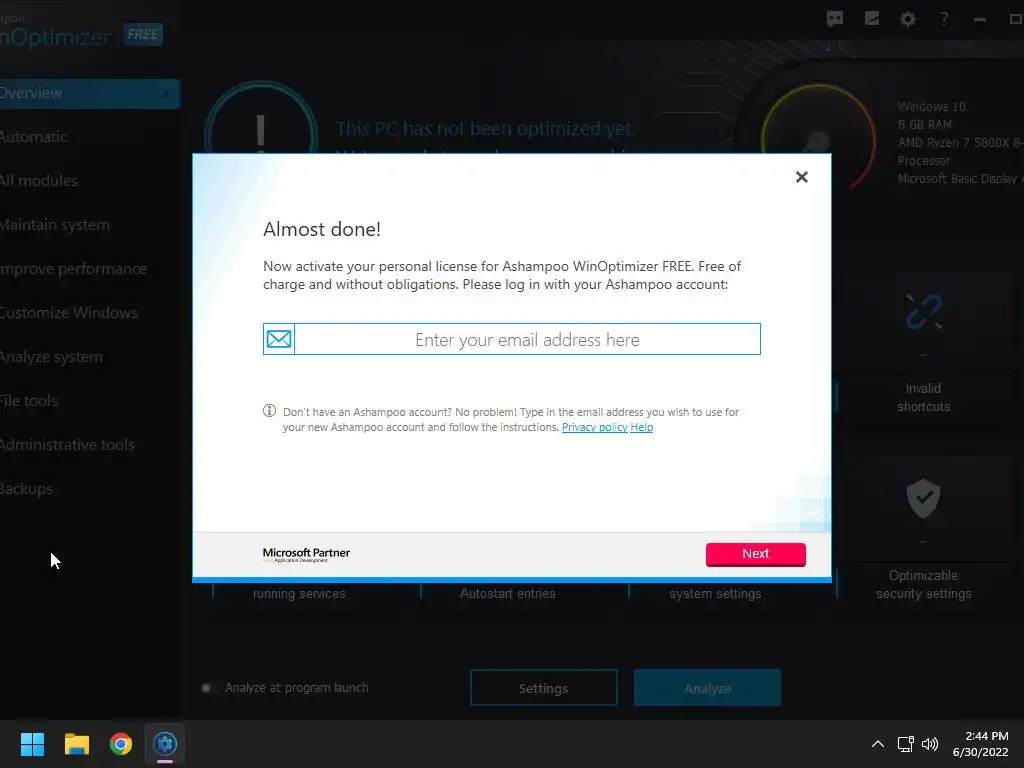This screenshot has width=1024, height=768.
Task: Click the volume speaker tray icon
Action: click(930, 744)
